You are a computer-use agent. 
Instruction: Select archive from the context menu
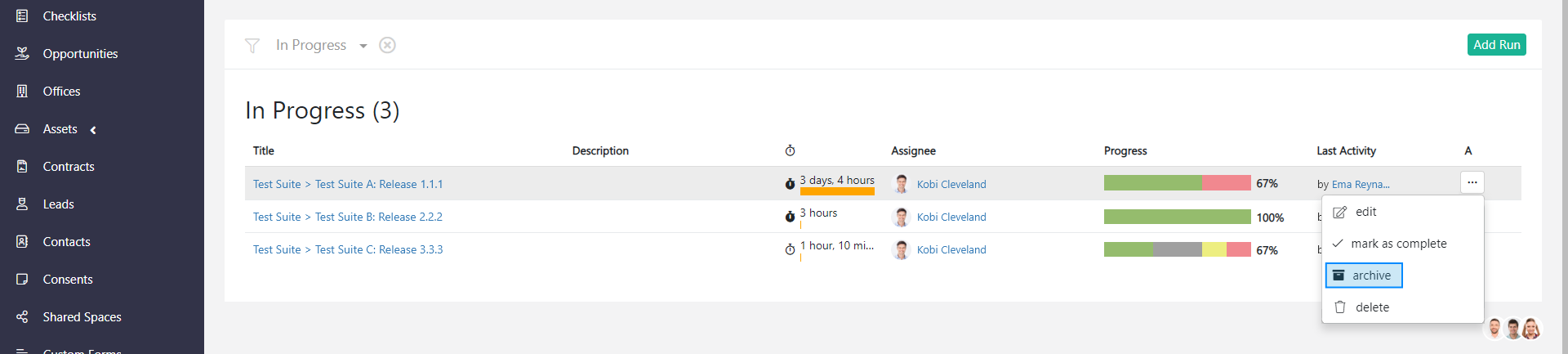(x=1363, y=276)
